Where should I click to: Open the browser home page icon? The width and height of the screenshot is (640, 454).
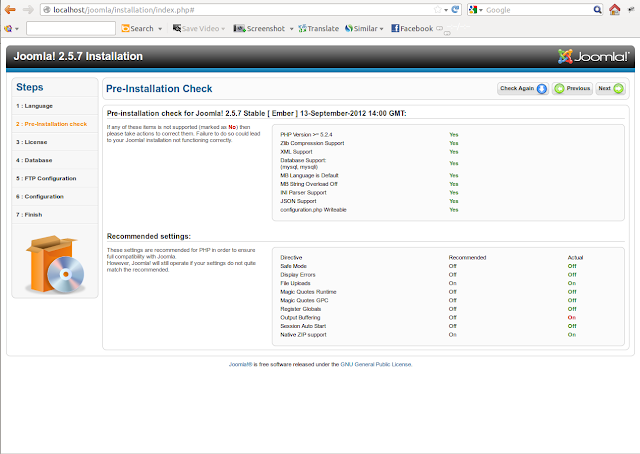pyautogui.click(x=614, y=9)
